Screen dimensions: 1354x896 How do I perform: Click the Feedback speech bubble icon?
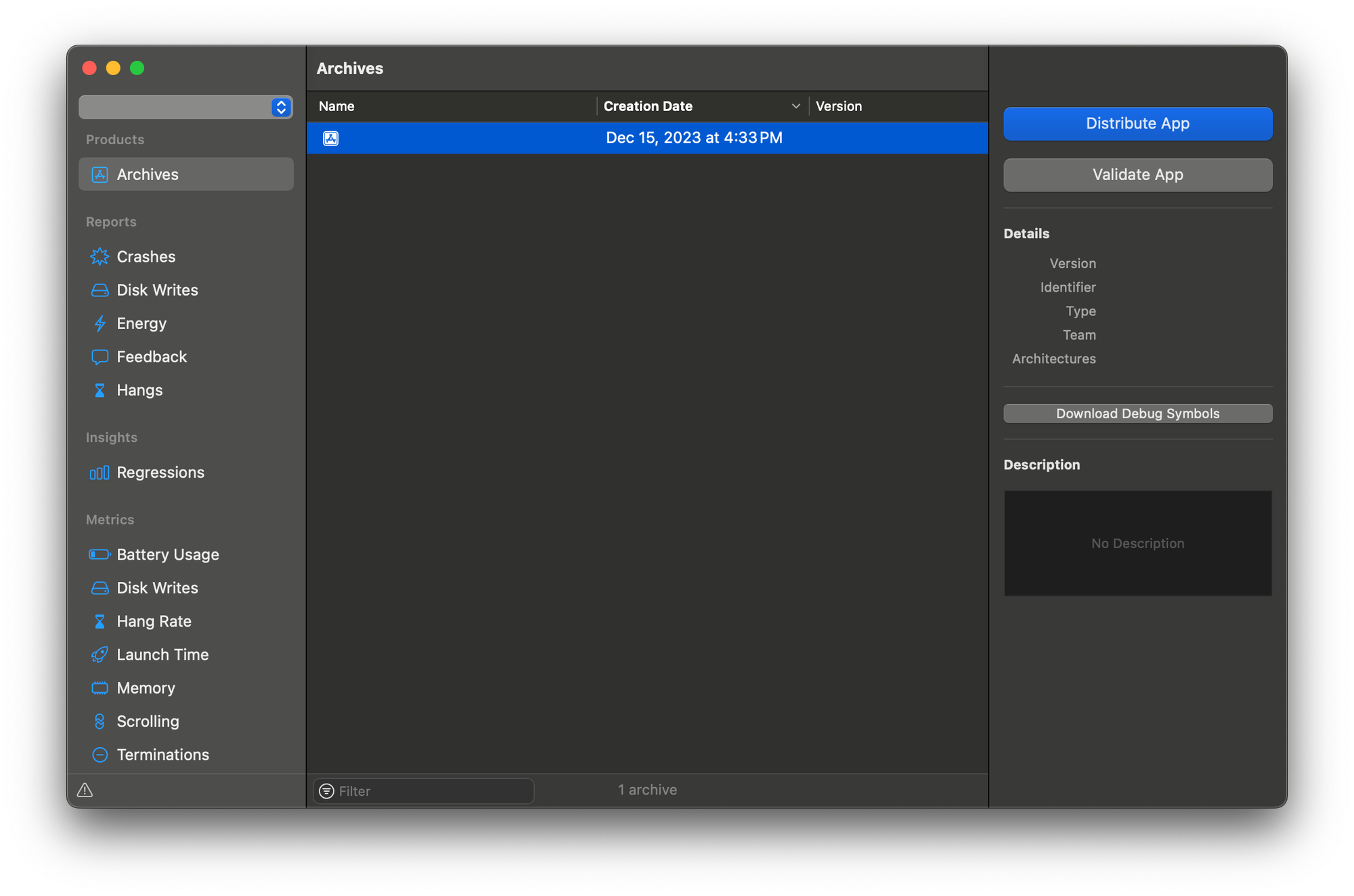pyautogui.click(x=100, y=357)
